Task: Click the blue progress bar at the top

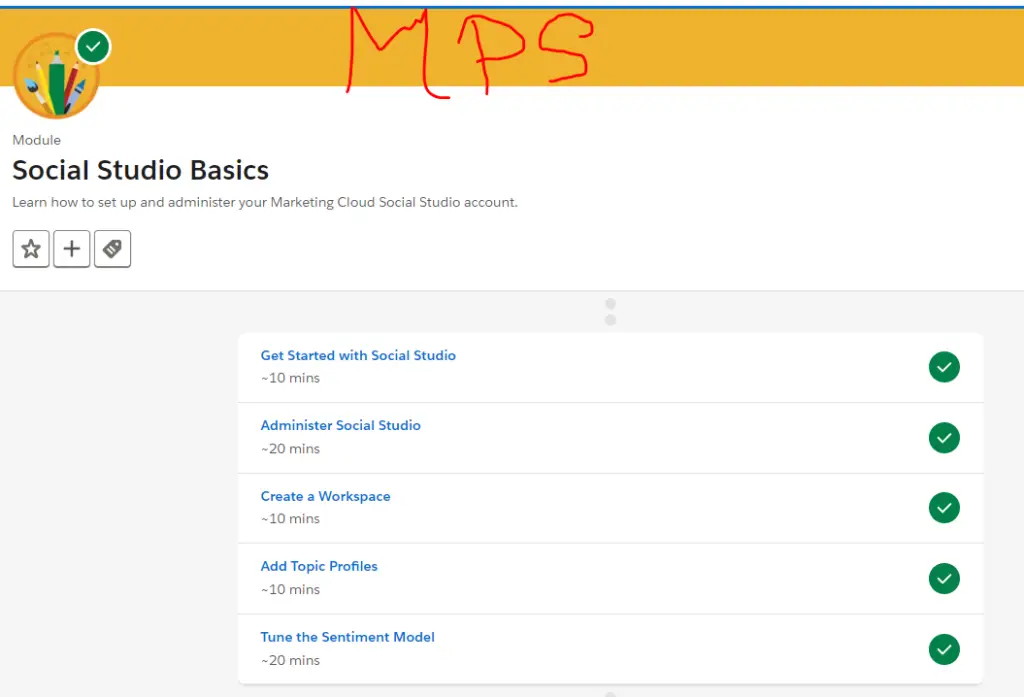Action: click(512, 2)
